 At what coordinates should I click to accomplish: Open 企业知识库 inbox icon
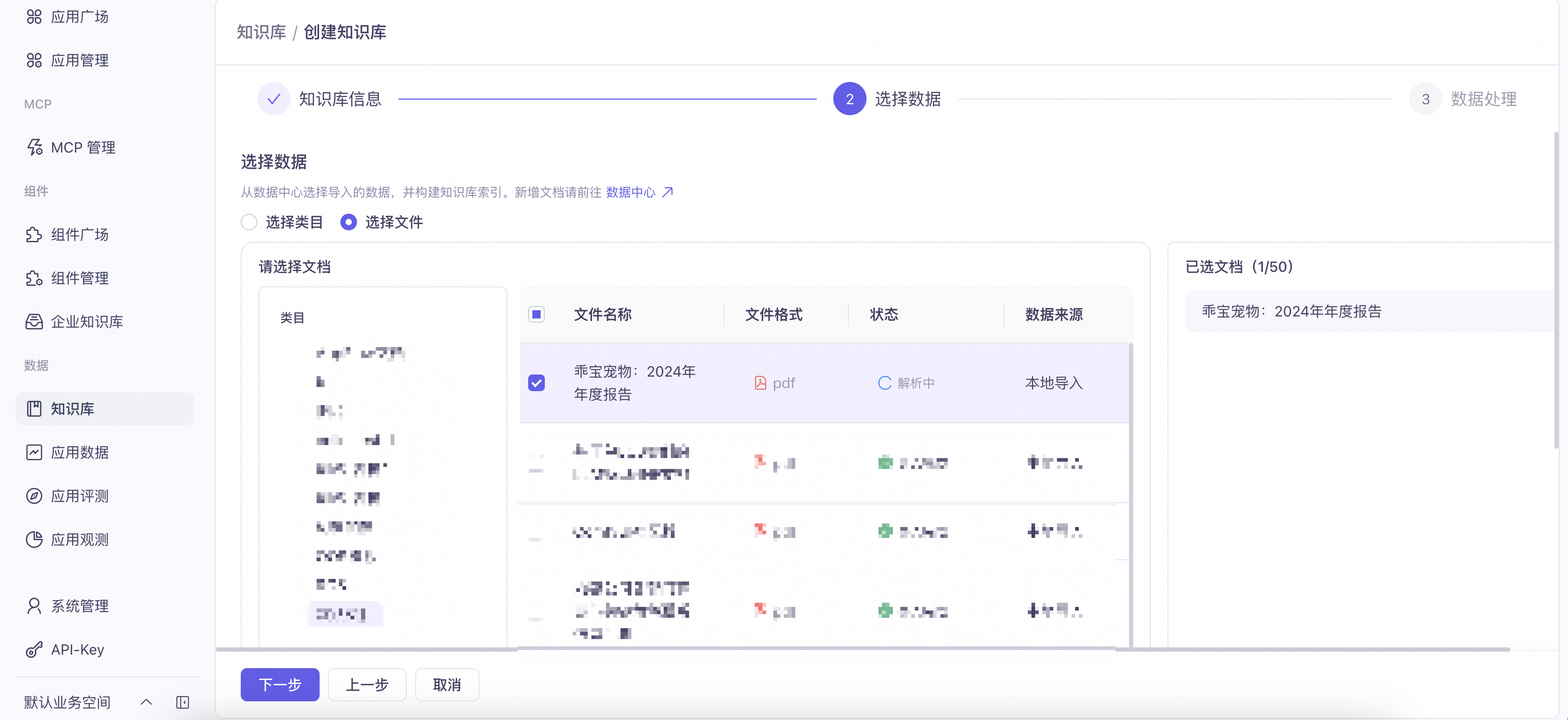pyautogui.click(x=34, y=321)
